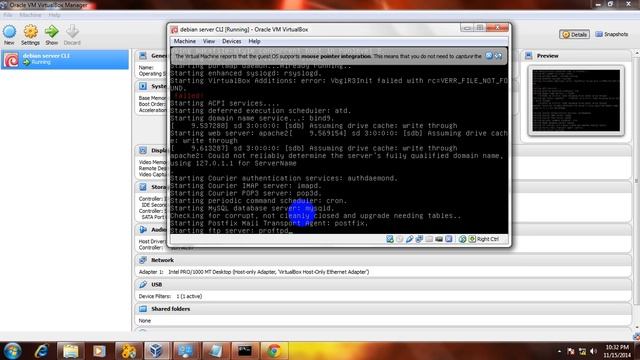Click the Shared folders section icon
This screenshot has height=360, width=640.
143,309
